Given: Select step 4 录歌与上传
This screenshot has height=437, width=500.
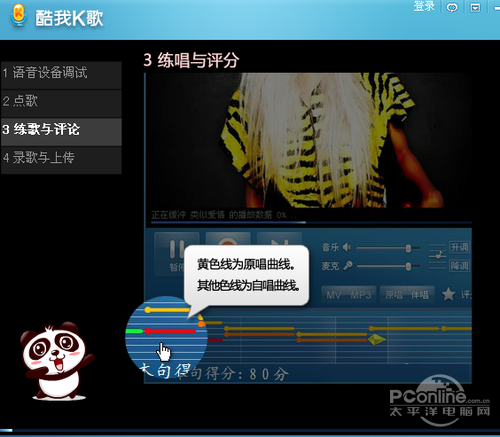Looking at the screenshot, I should click(x=61, y=160).
